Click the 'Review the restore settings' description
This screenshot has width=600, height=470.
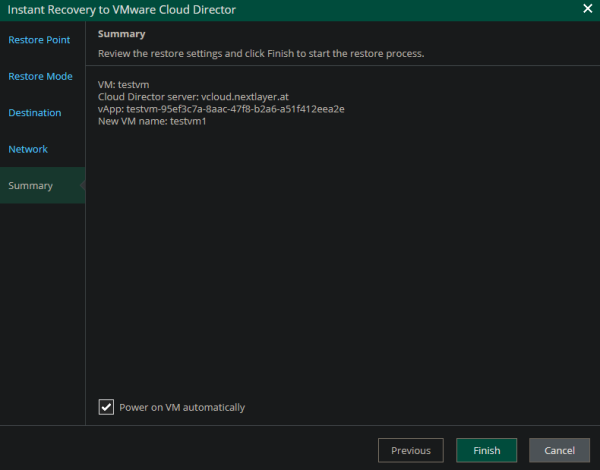(261, 54)
